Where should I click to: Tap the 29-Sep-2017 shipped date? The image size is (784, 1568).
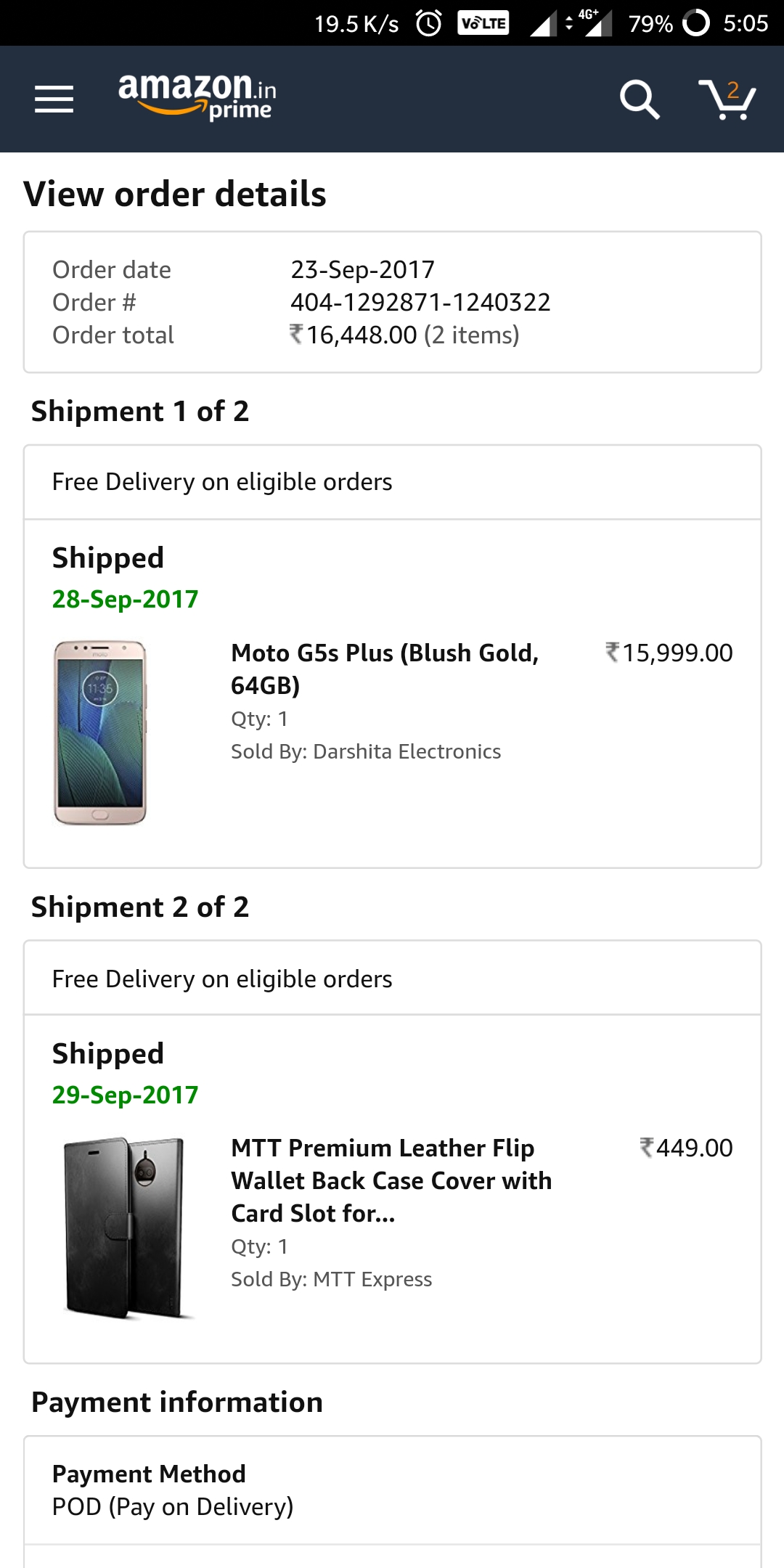125,1095
